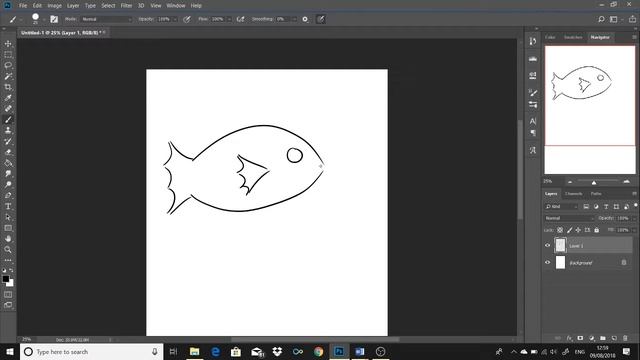The width and height of the screenshot is (640, 360).
Task: Select the Brush tool in the toolbox
Action: [8, 120]
